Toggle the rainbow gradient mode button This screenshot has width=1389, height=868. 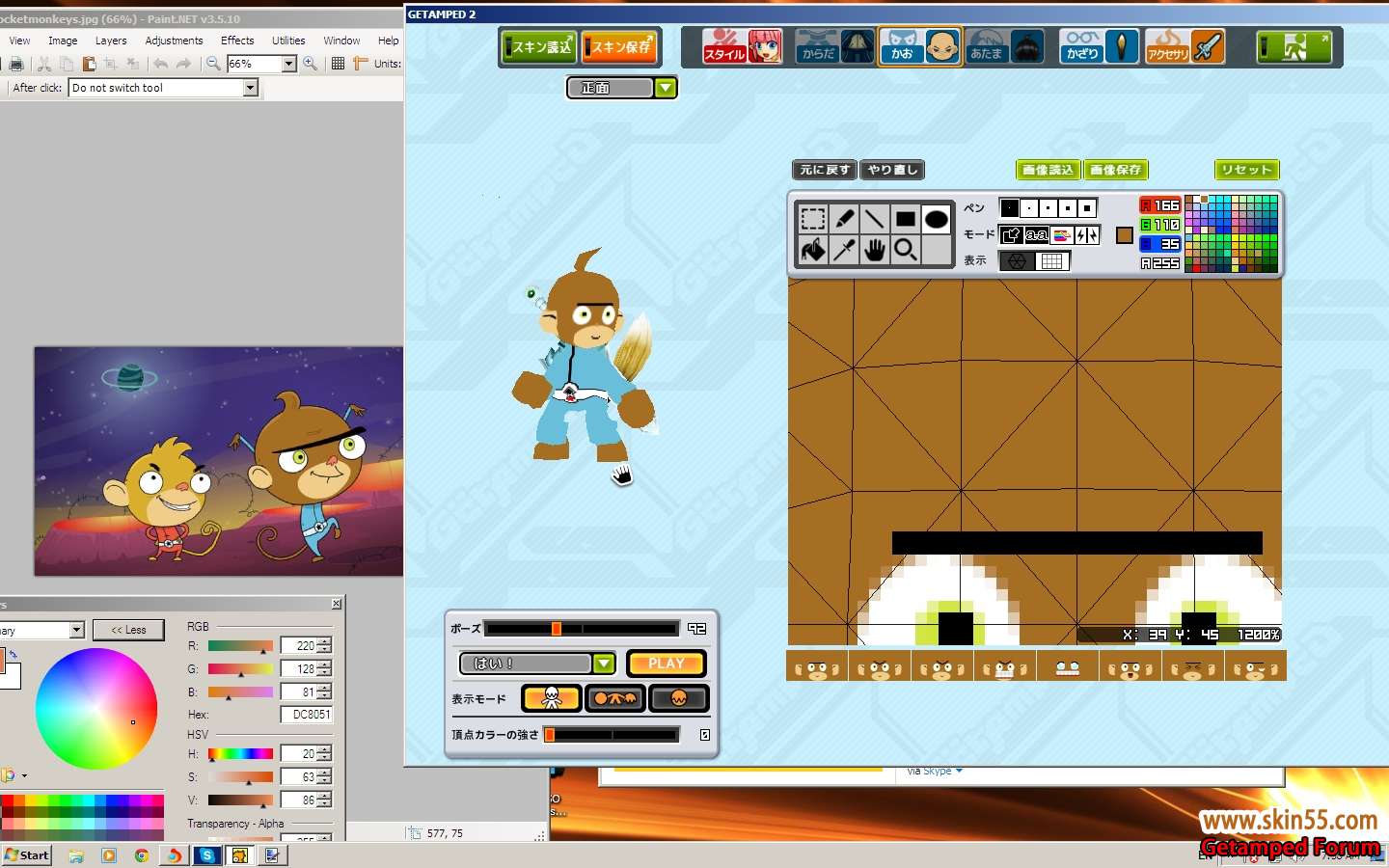1062,234
